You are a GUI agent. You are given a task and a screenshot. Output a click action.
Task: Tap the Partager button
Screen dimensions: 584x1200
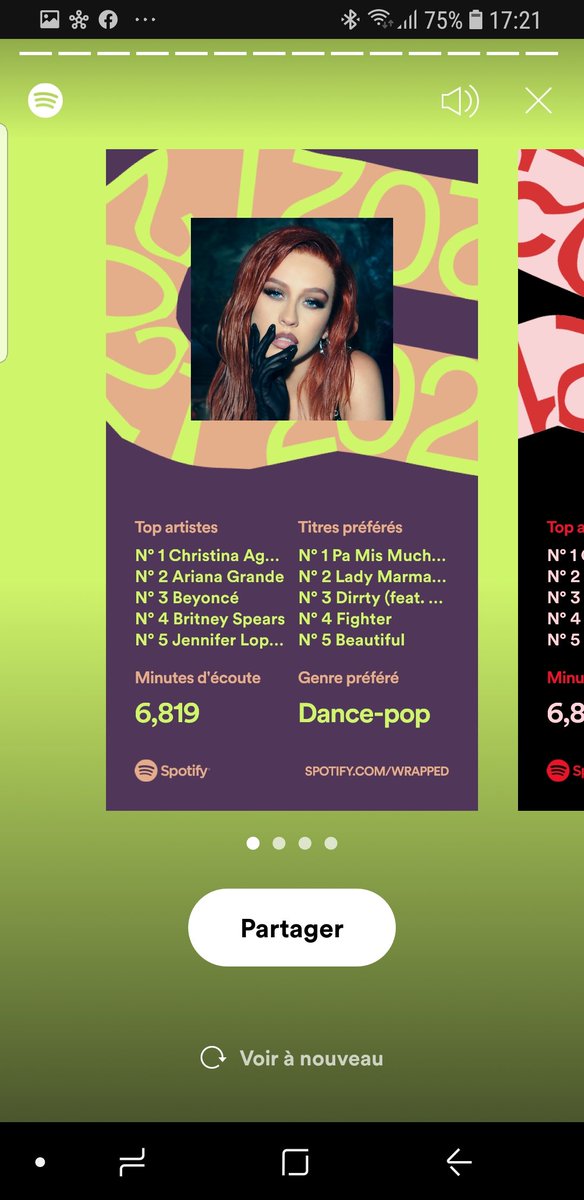pos(292,928)
